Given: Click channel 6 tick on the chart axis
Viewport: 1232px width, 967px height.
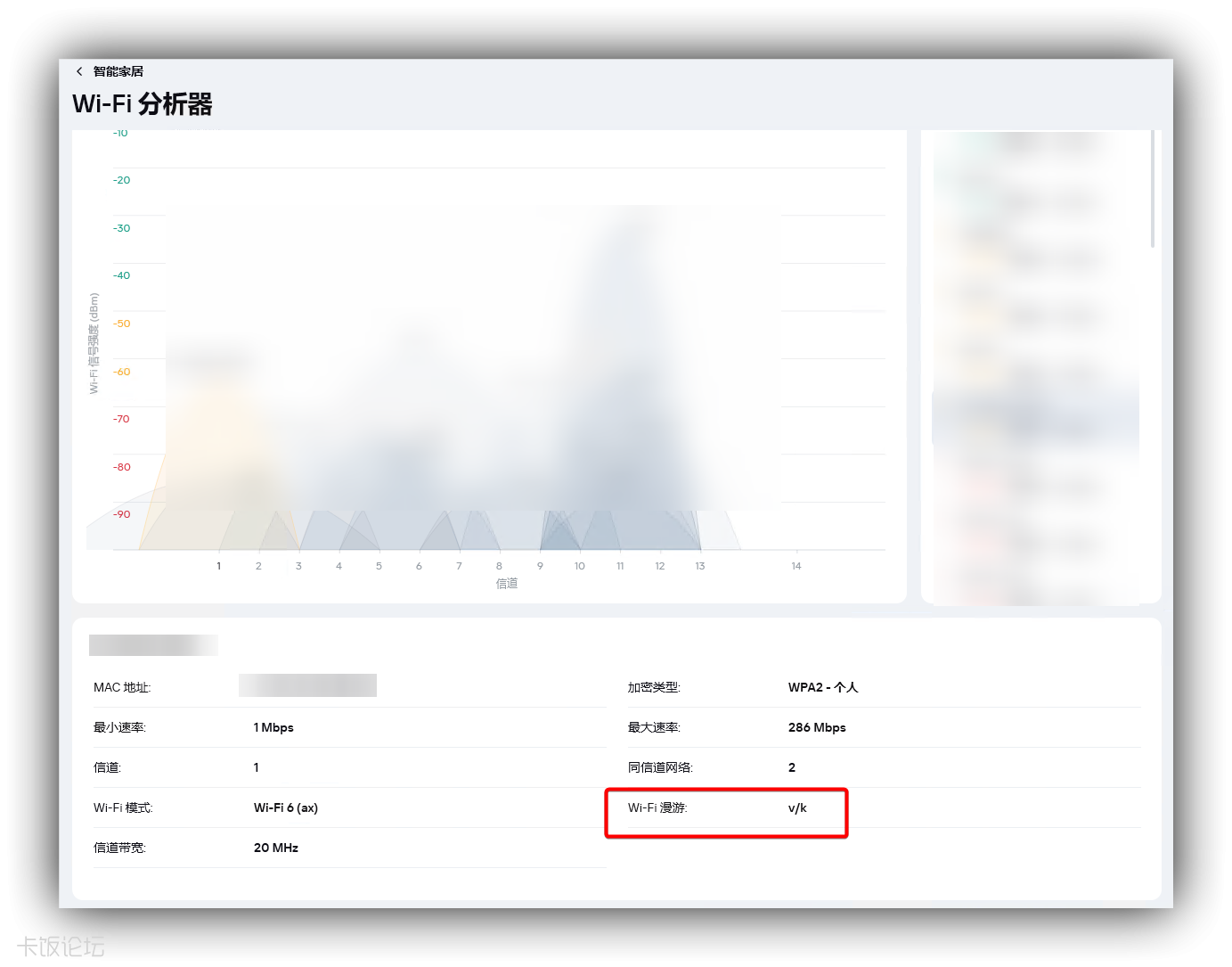Looking at the screenshot, I should coord(419,566).
